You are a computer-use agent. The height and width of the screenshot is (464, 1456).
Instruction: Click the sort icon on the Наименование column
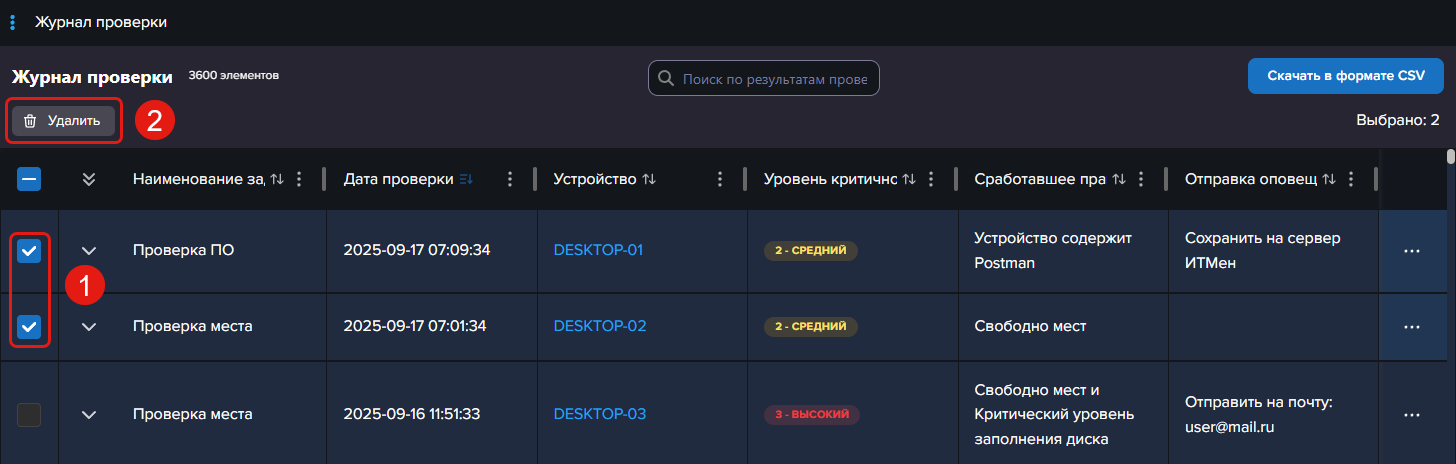(x=277, y=179)
